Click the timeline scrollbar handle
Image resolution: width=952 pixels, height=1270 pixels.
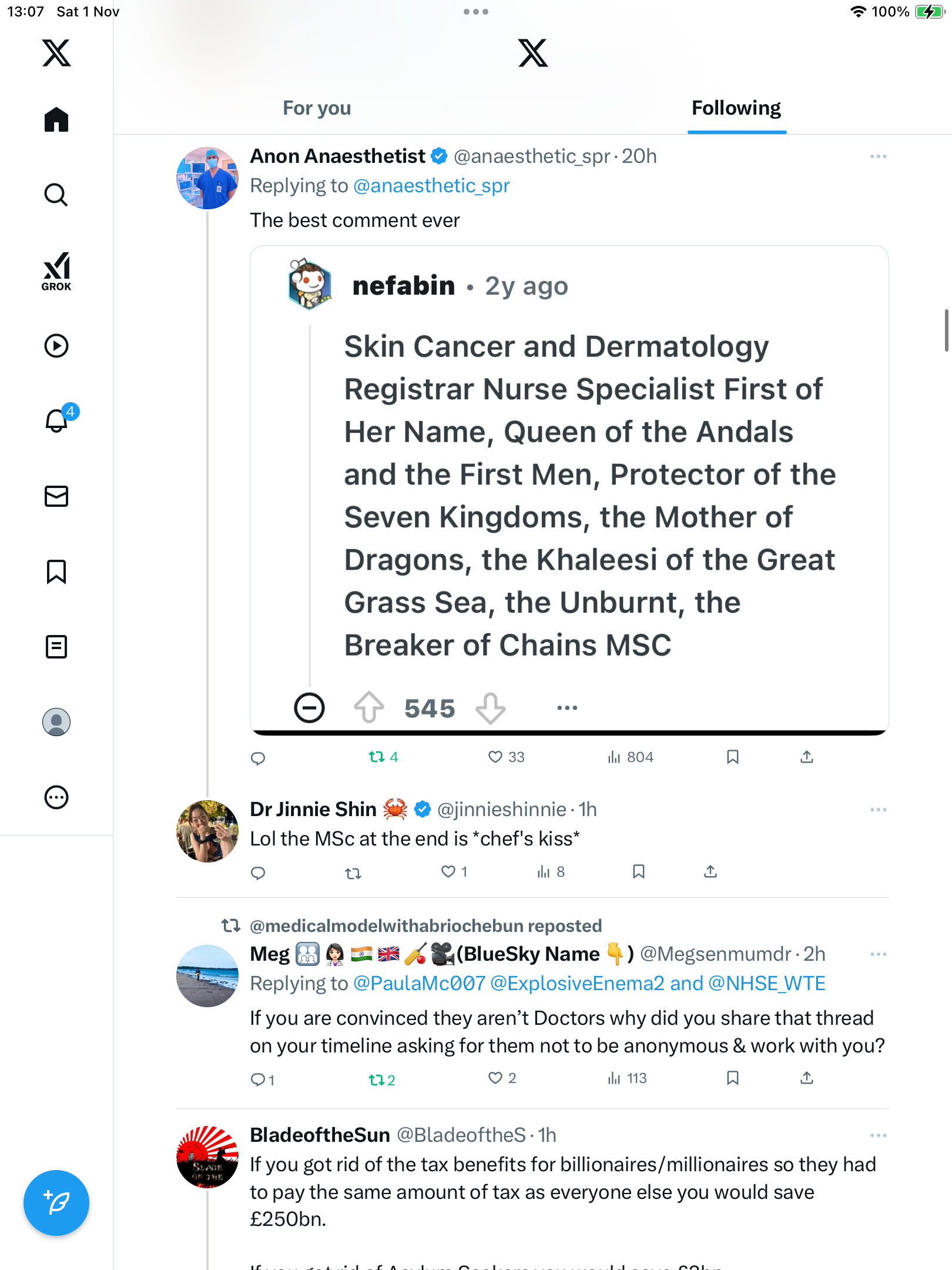click(x=946, y=330)
